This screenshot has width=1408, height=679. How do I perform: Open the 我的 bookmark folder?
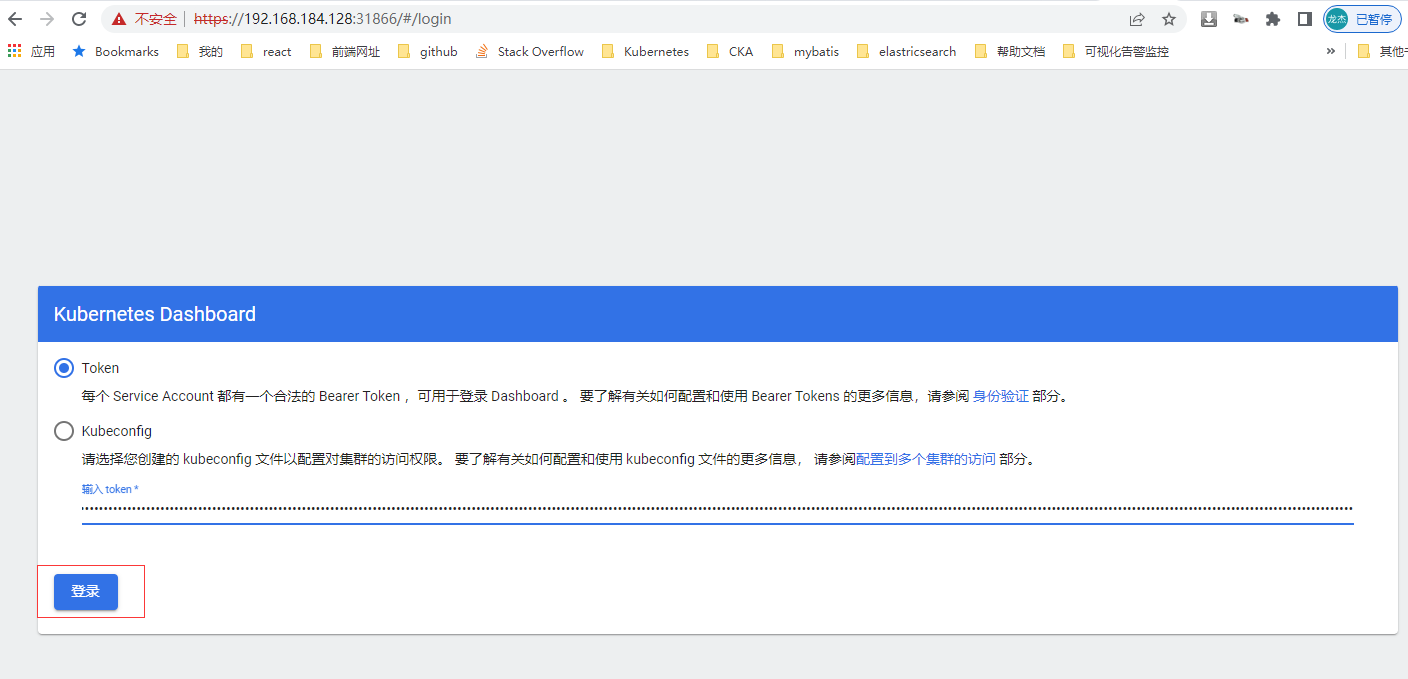[199, 51]
